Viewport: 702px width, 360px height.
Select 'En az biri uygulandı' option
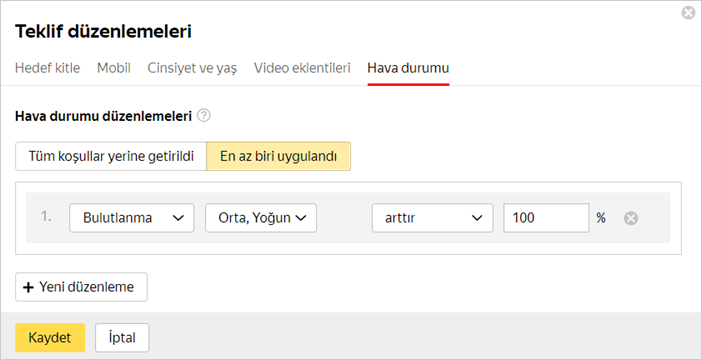[278, 156]
